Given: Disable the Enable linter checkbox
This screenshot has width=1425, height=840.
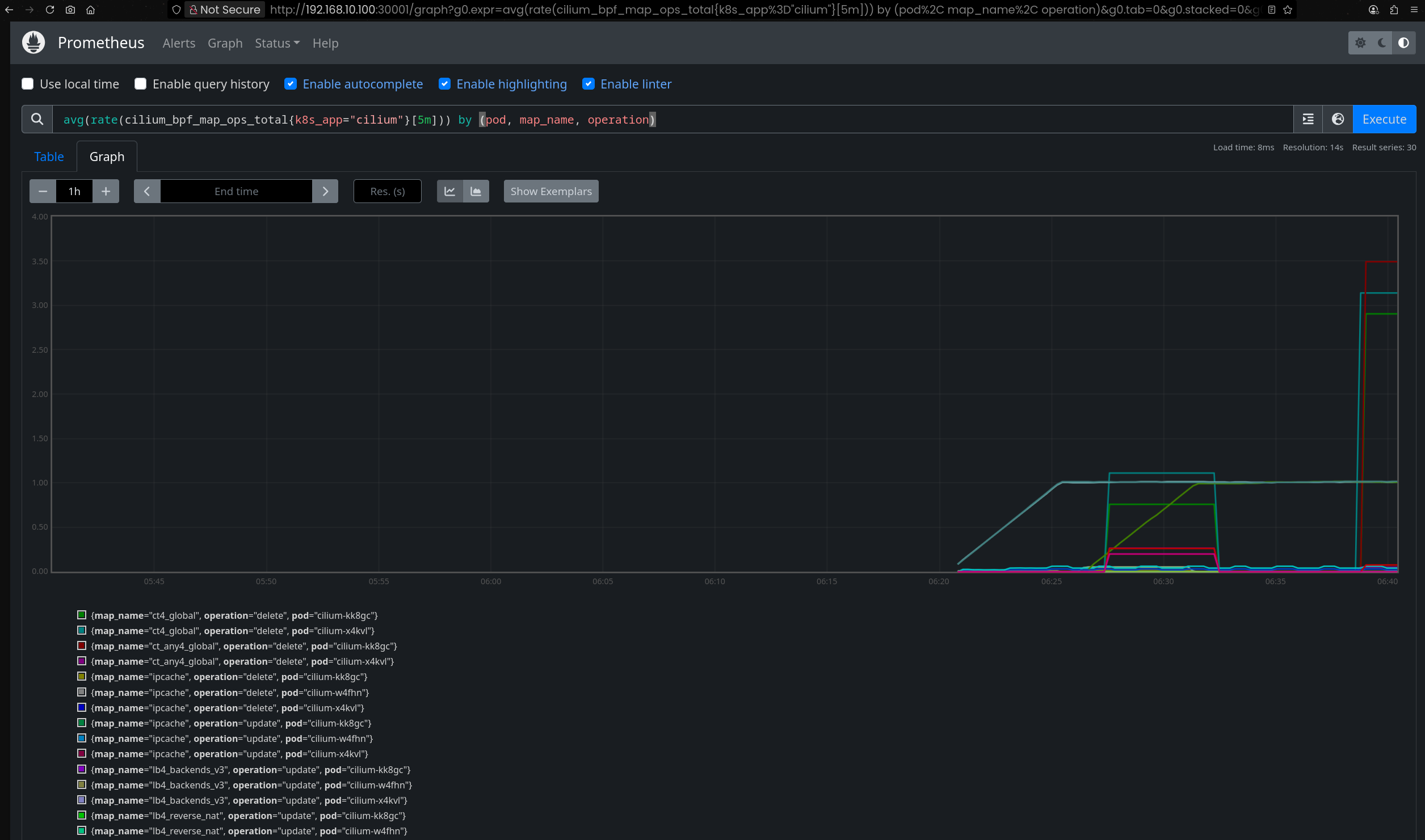Looking at the screenshot, I should (x=589, y=84).
